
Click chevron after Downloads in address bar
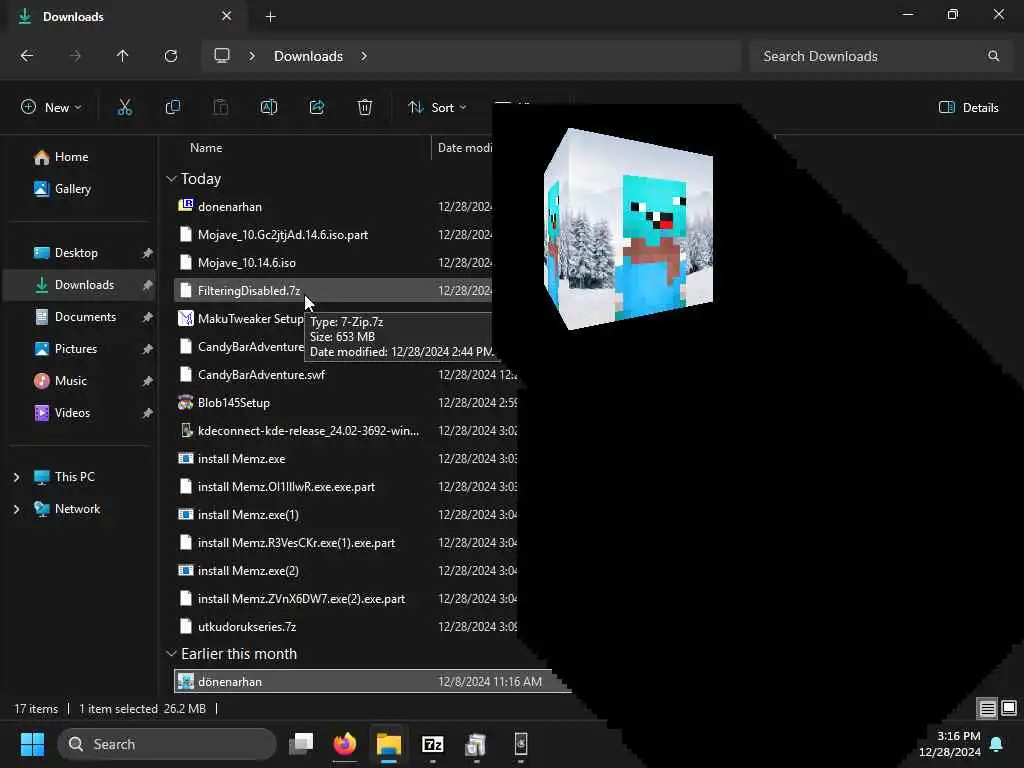click(364, 56)
